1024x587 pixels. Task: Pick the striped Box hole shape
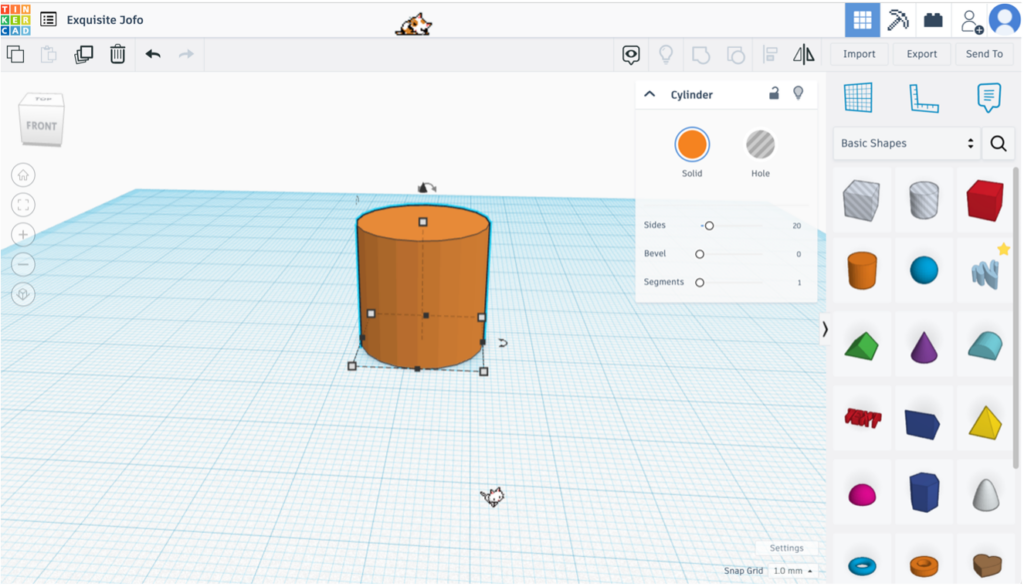click(x=861, y=200)
